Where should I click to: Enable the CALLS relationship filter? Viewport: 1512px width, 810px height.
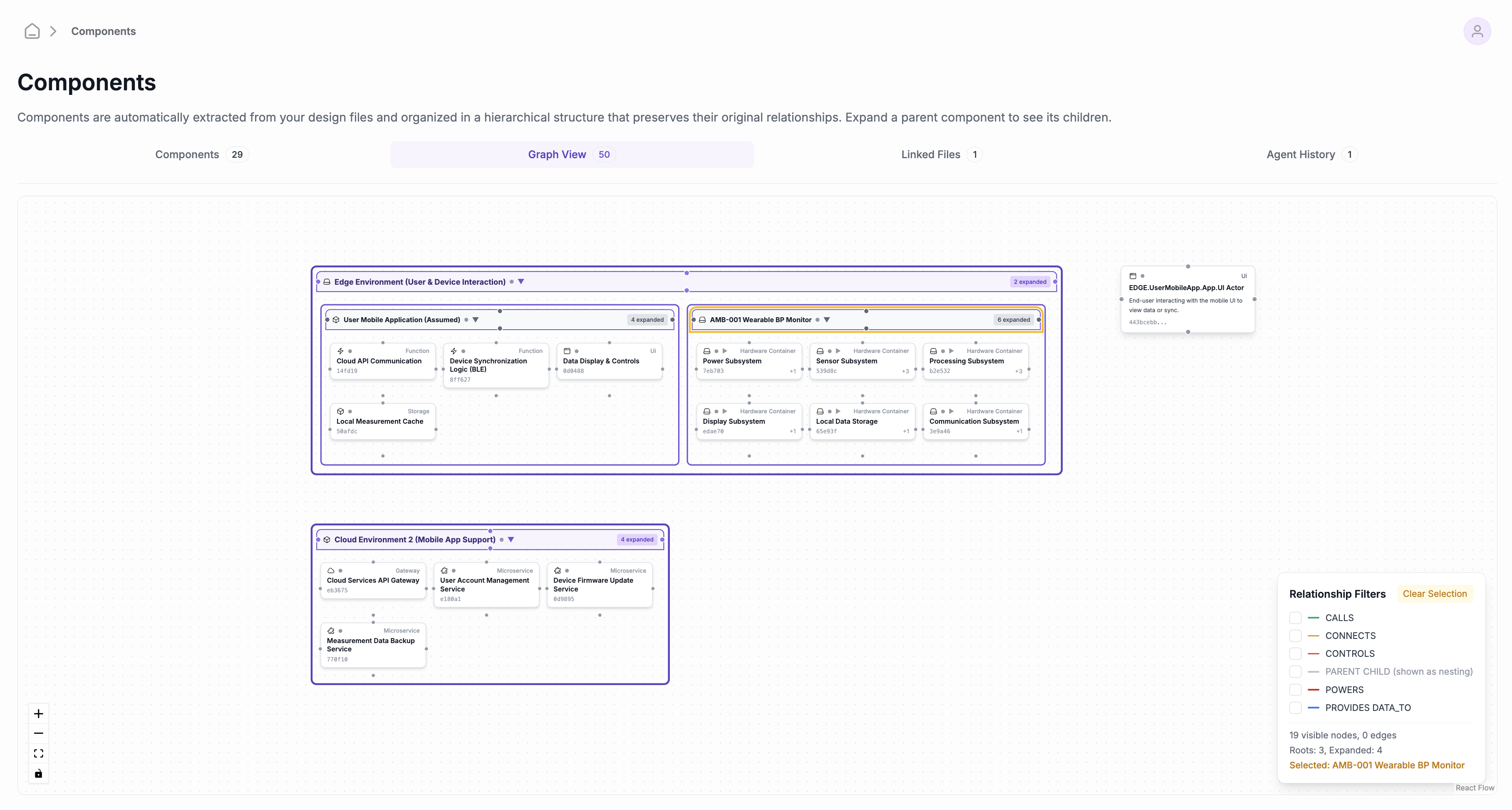[x=1295, y=618]
